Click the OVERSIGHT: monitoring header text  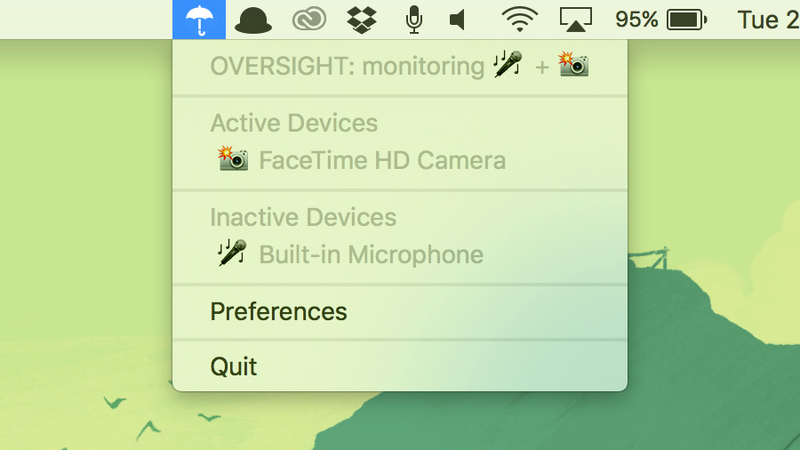coord(347,66)
